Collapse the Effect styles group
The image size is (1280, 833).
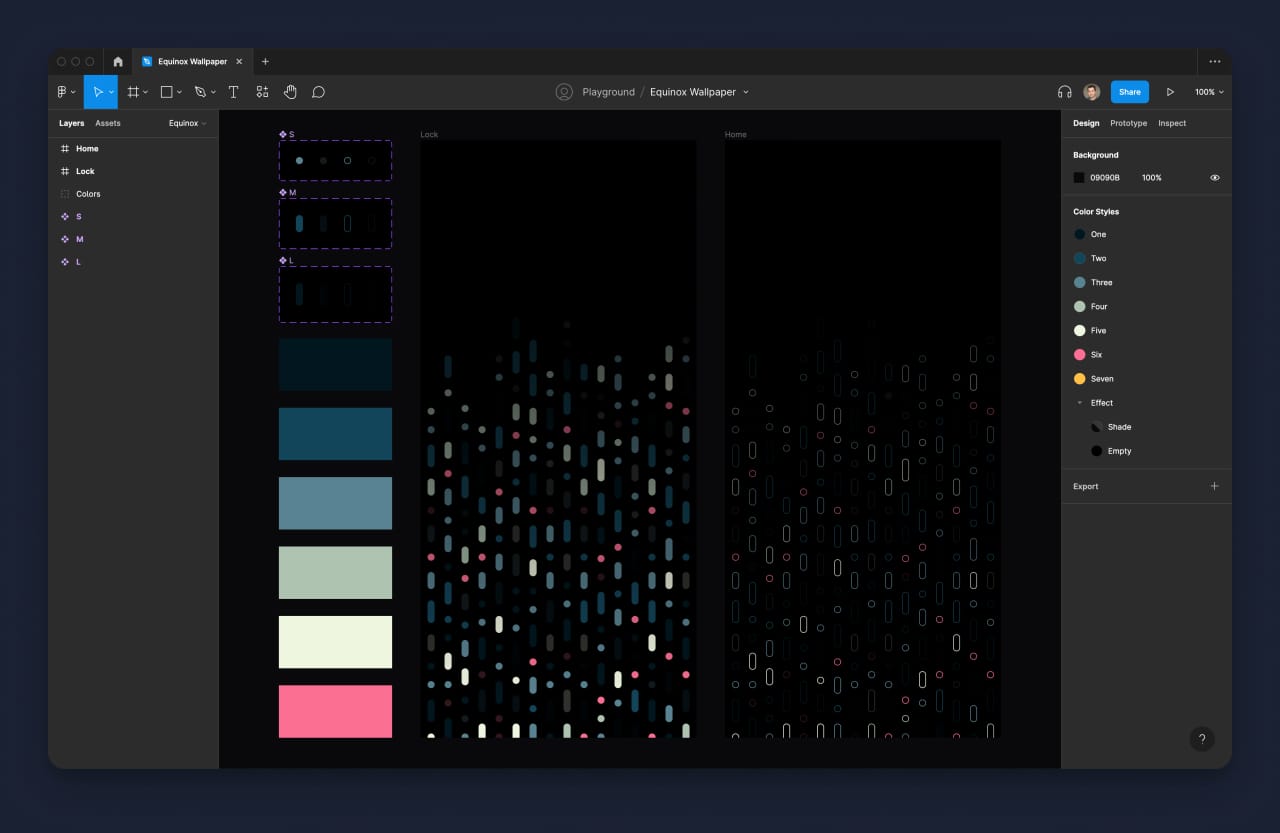tap(1080, 402)
